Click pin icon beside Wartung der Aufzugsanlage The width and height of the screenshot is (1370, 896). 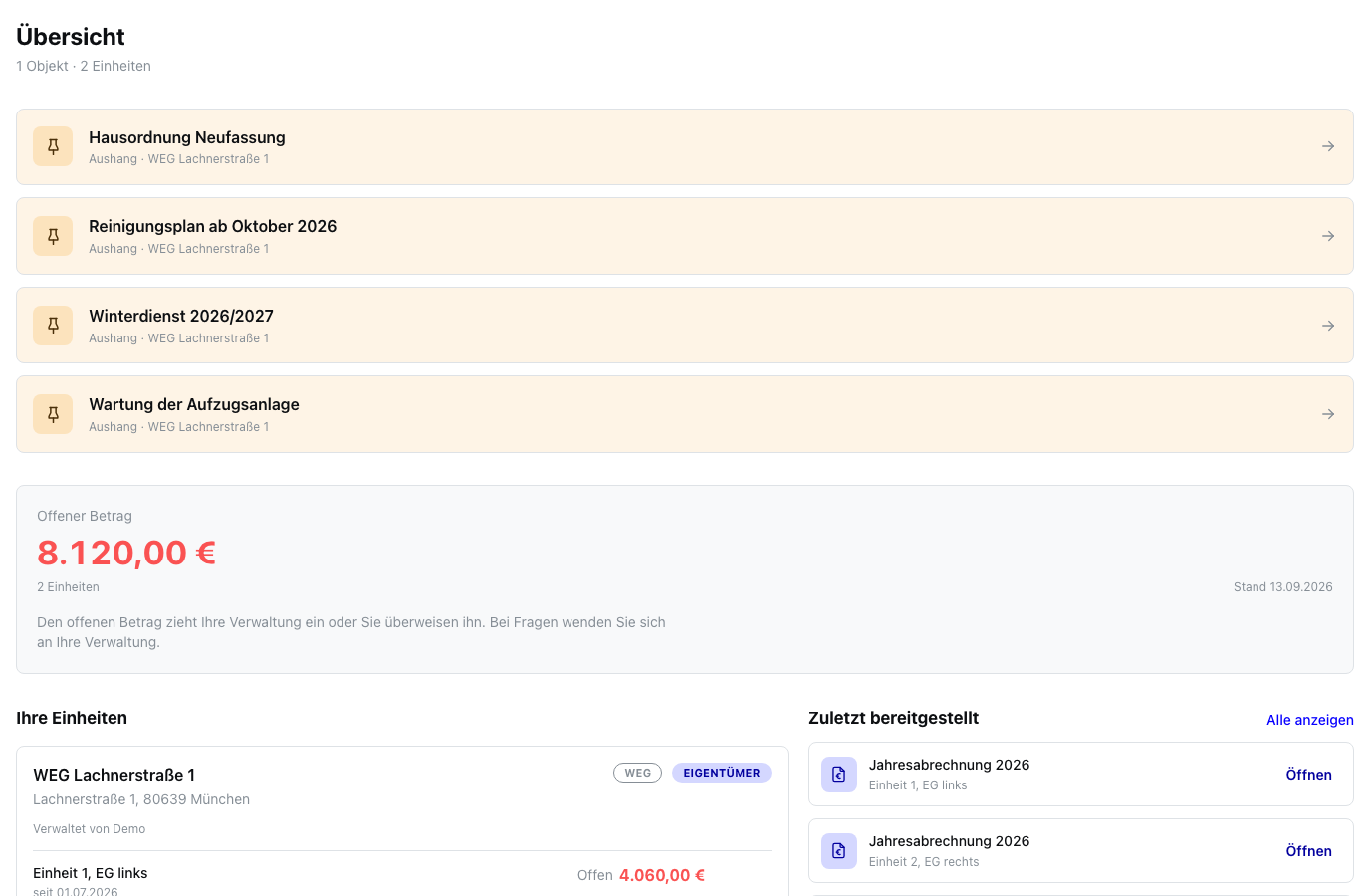tap(53, 414)
